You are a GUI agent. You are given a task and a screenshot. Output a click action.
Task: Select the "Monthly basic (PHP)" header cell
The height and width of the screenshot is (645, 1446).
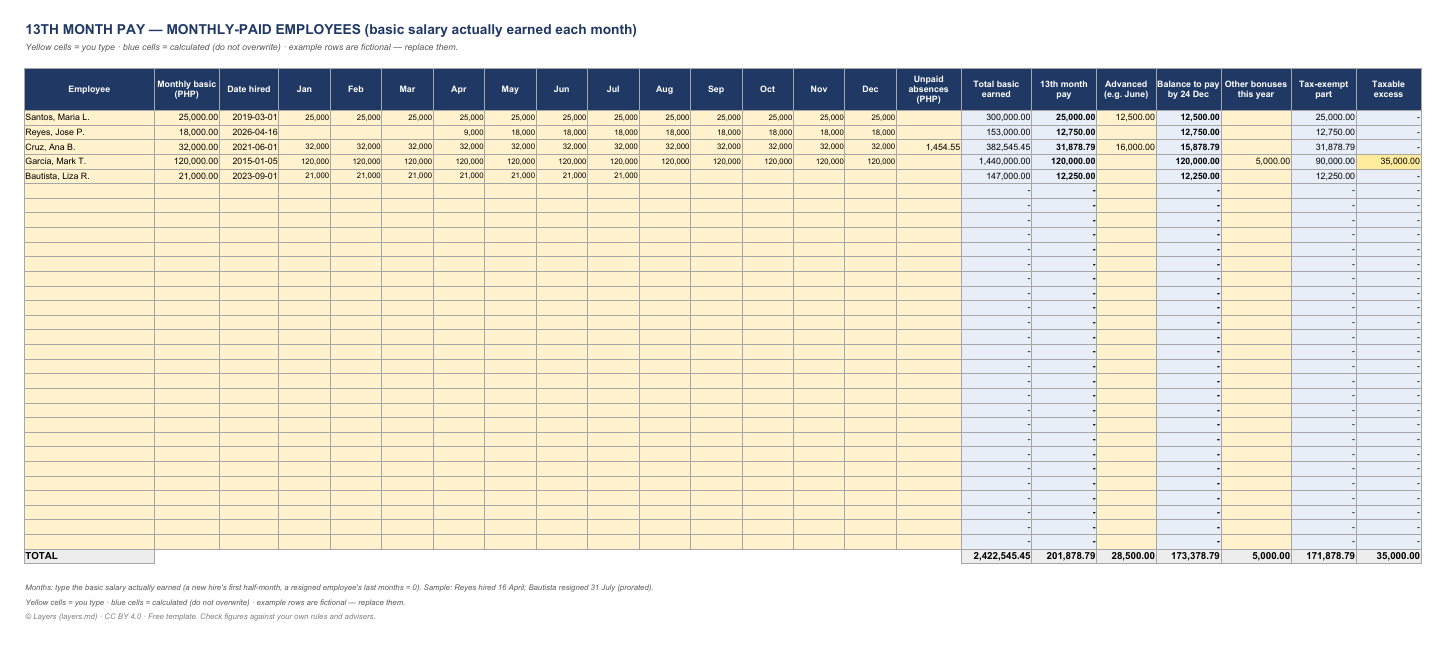click(x=187, y=89)
